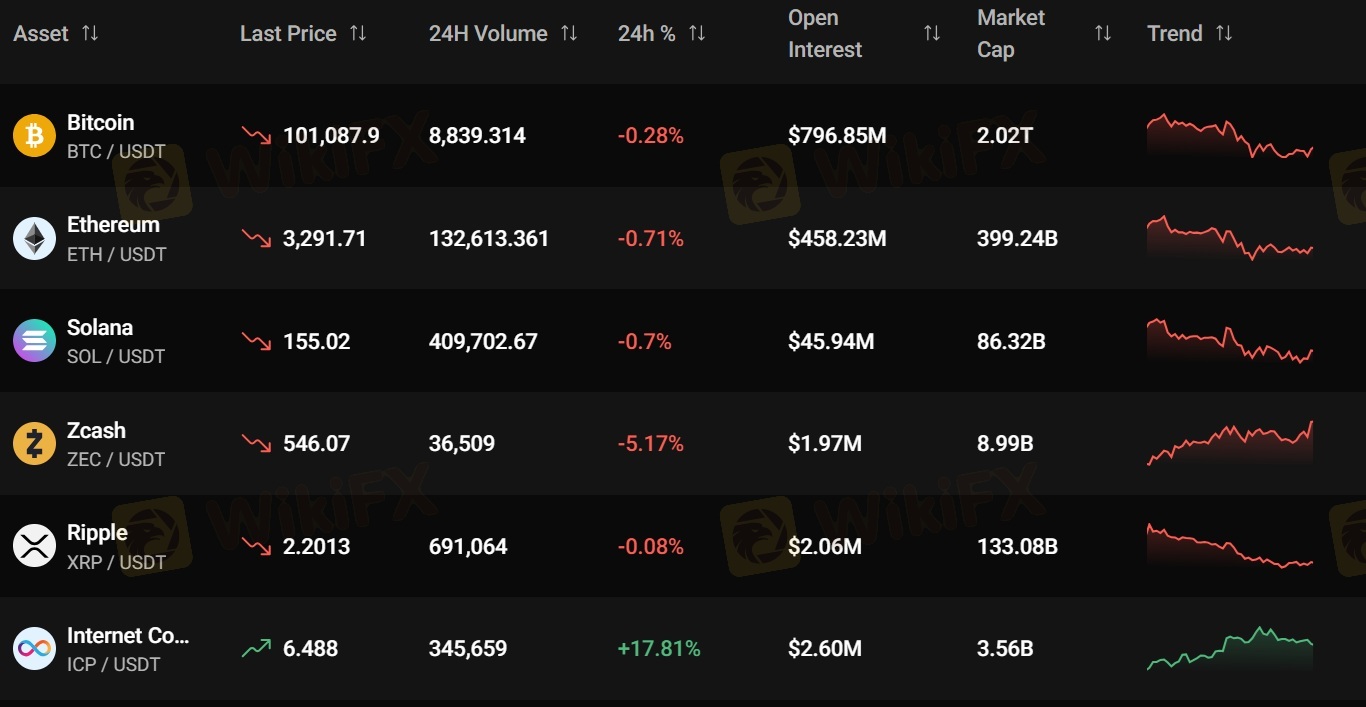Click the ICP green trend sparkline
This screenshot has height=707, width=1366.
coord(1229,649)
